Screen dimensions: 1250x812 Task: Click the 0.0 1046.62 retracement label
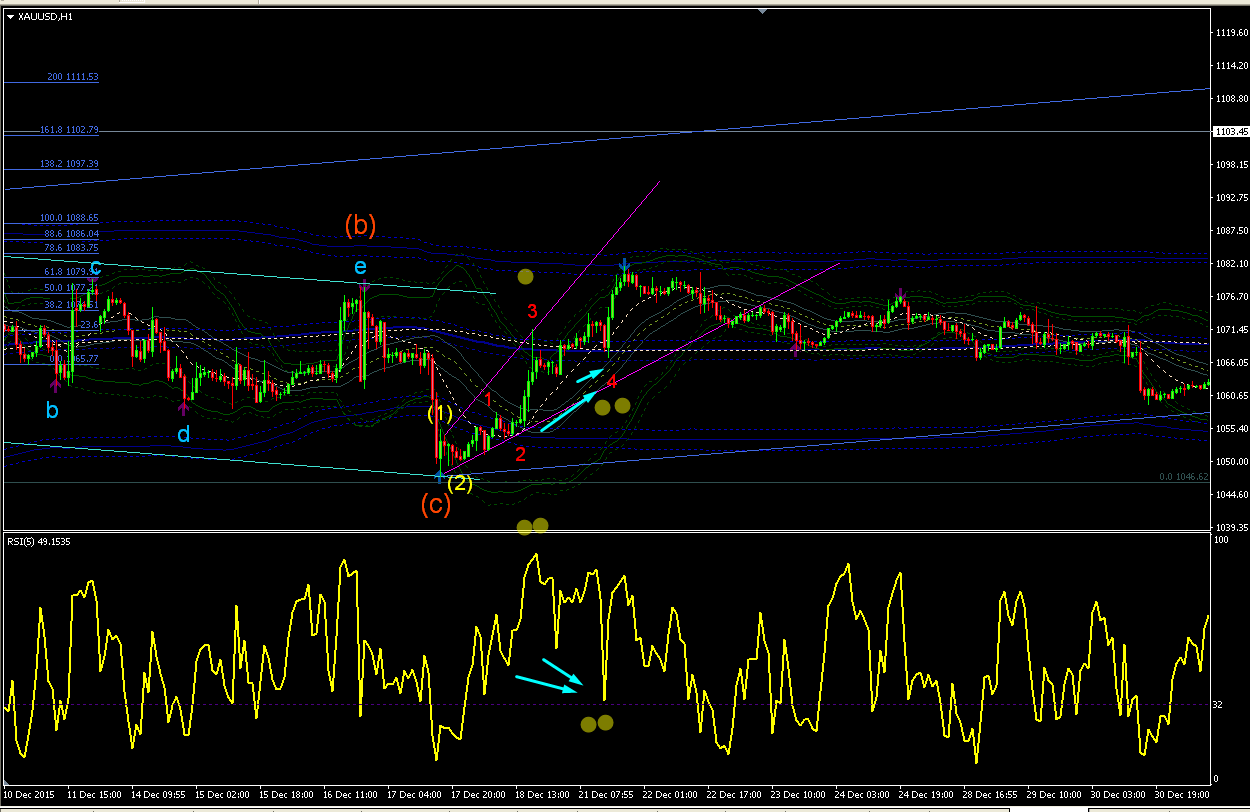pyautogui.click(x=1183, y=478)
